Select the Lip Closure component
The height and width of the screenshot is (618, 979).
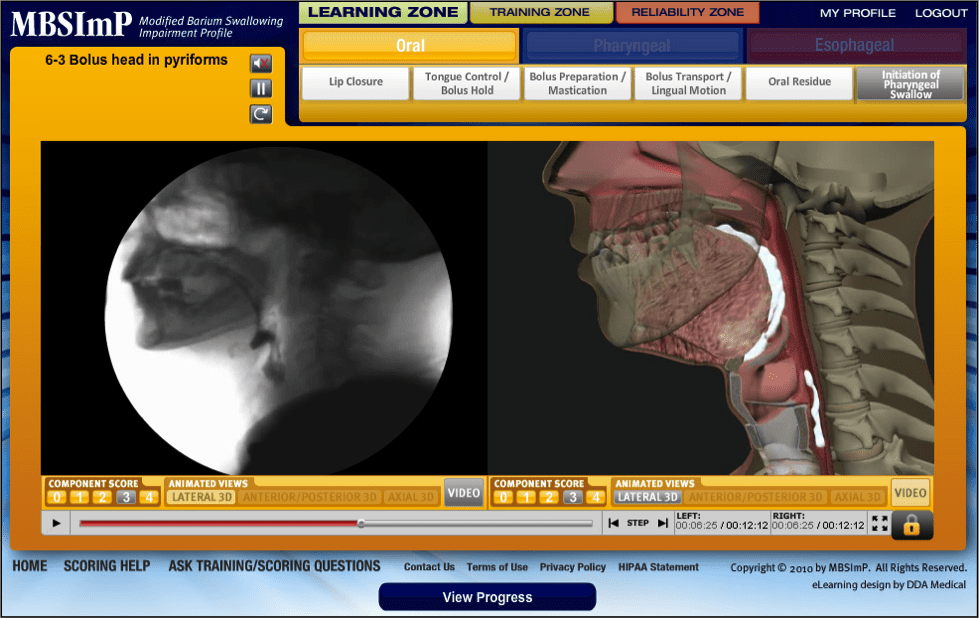coord(356,83)
